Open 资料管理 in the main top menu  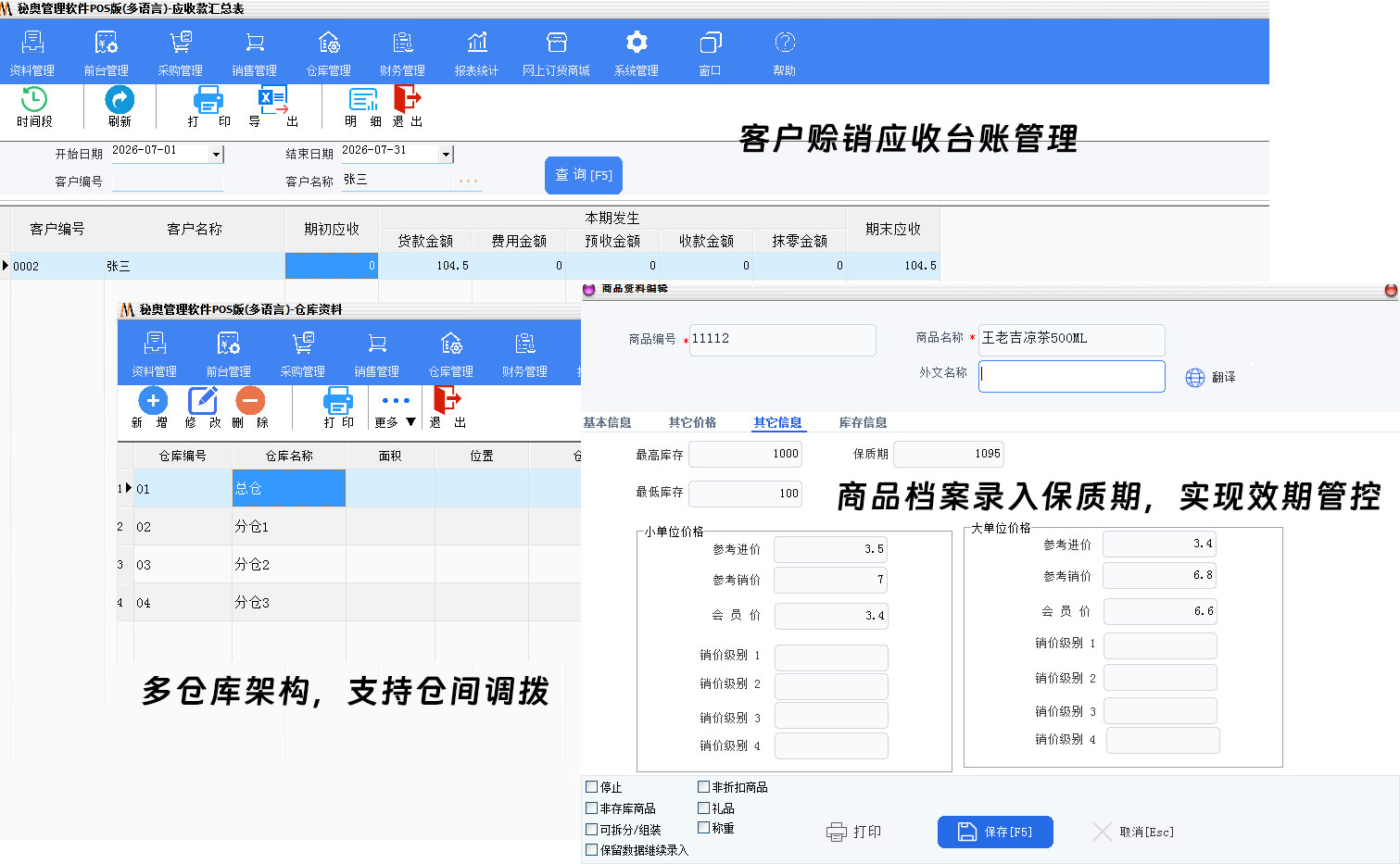pyautogui.click(x=32, y=53)
